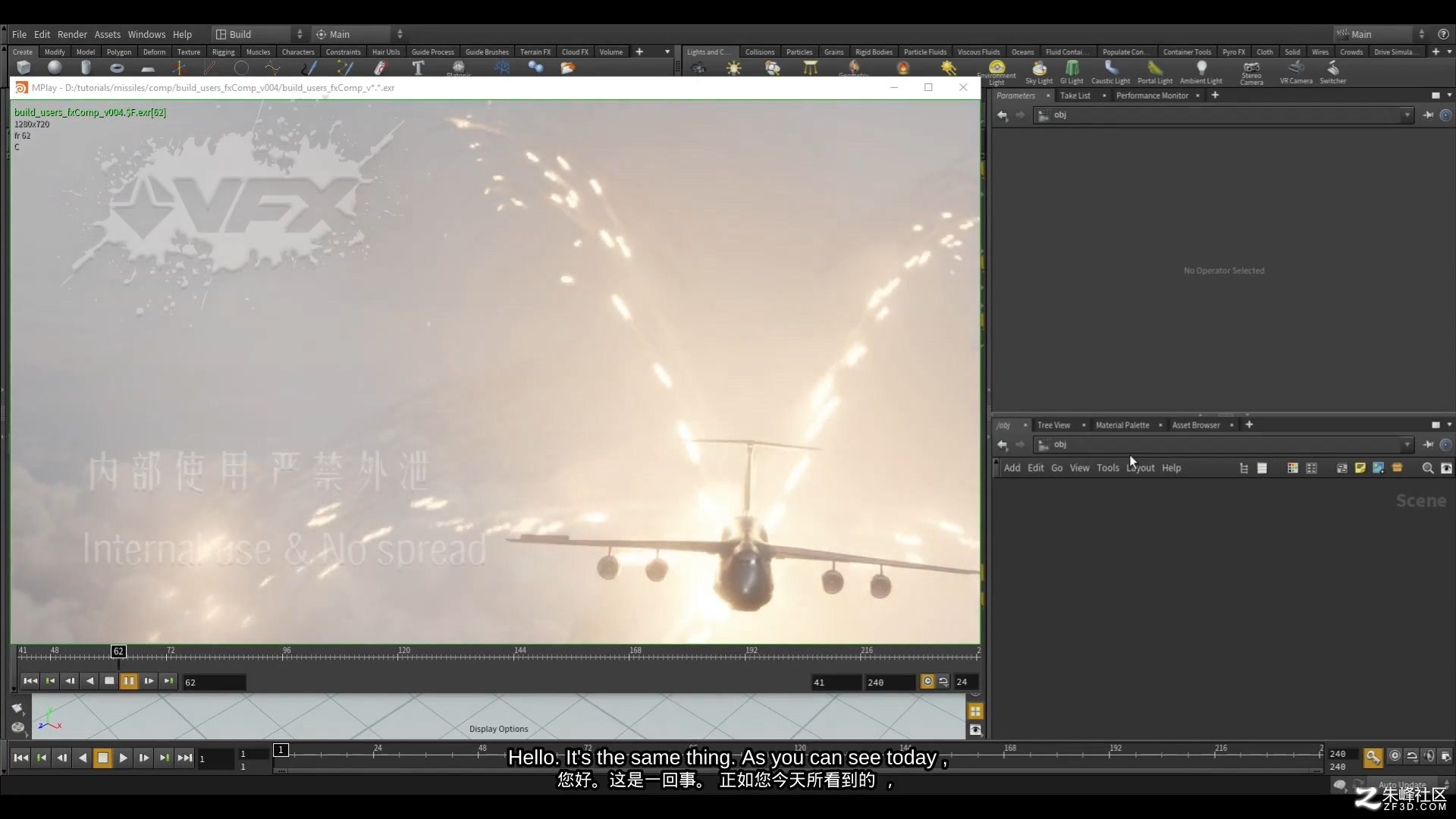Select the L-System shelf tool
The height and width of the screenshot is (819, 1456).
coord(502,67)
